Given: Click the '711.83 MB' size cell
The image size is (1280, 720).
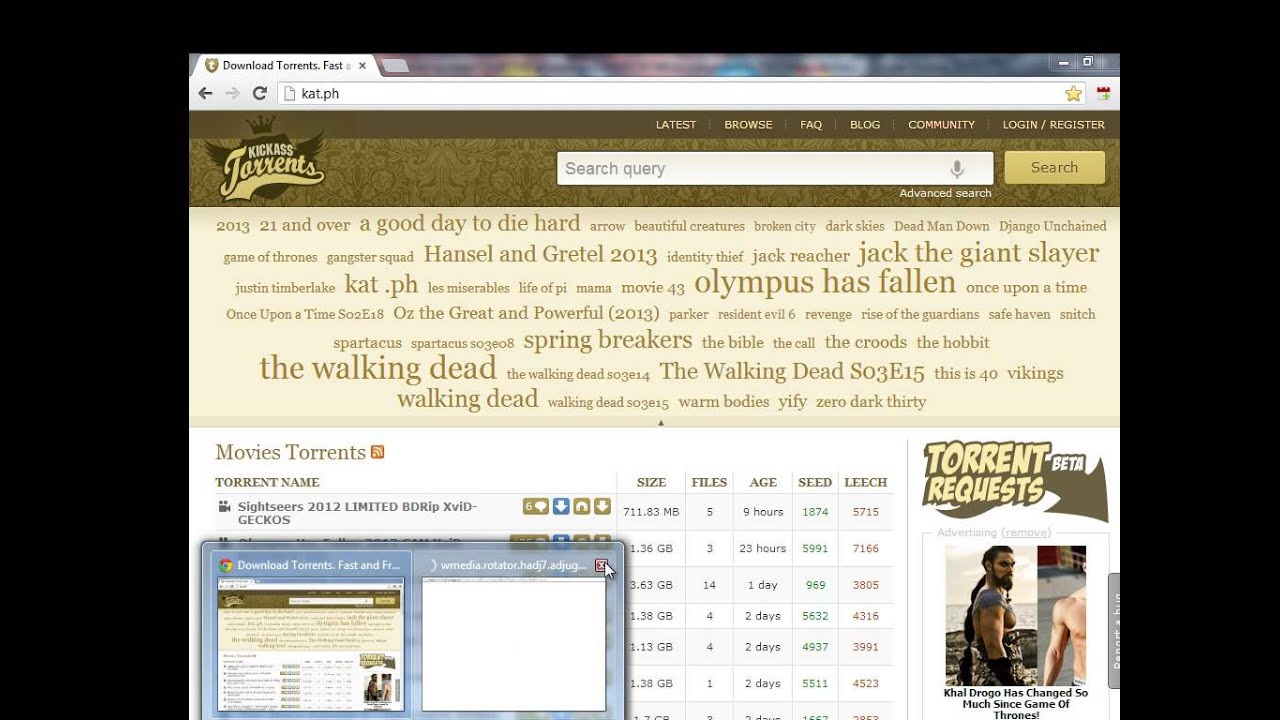Looking at the screenshot, I should 651,512.
